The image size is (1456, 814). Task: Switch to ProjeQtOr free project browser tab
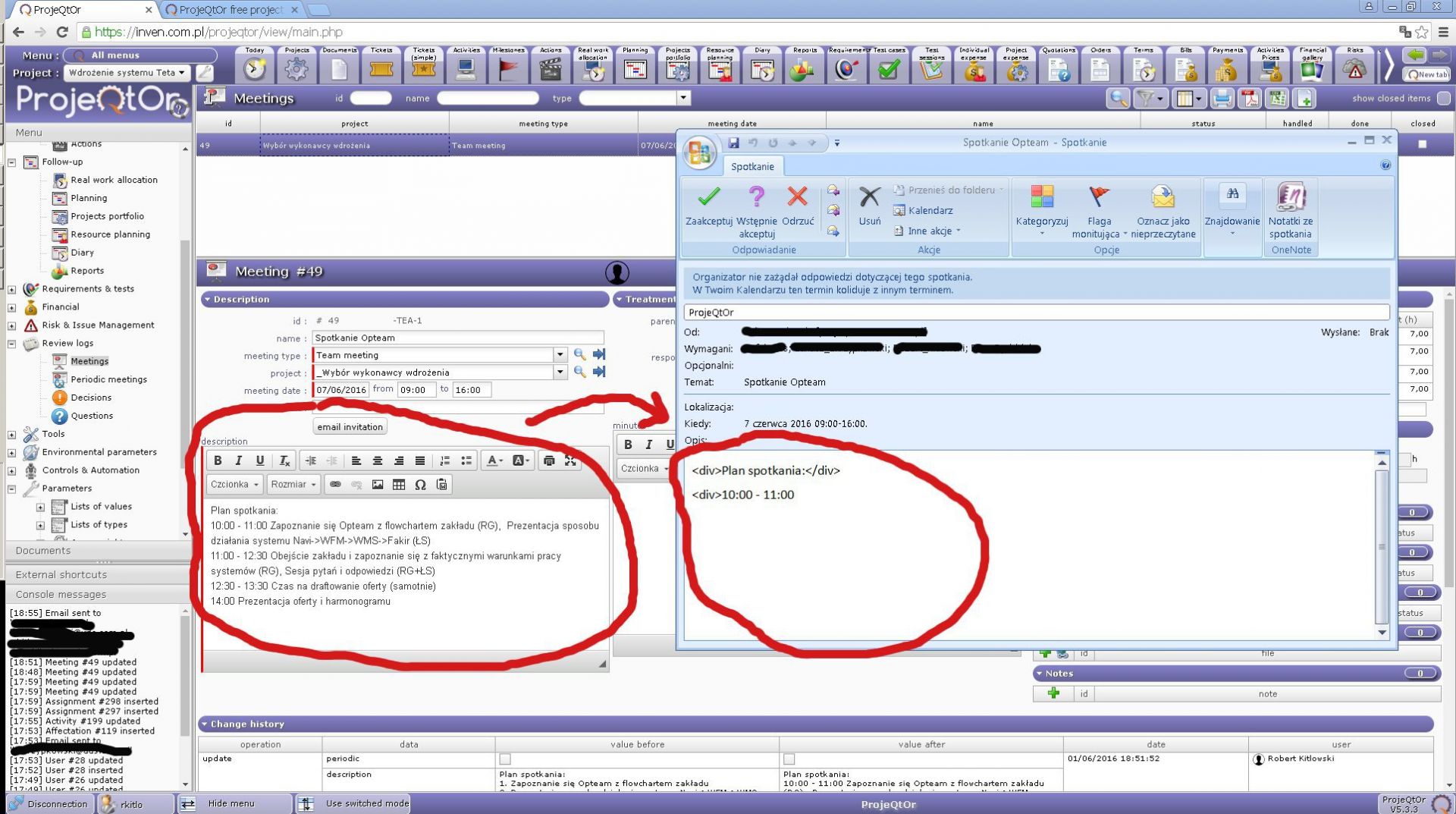[231, 10]
